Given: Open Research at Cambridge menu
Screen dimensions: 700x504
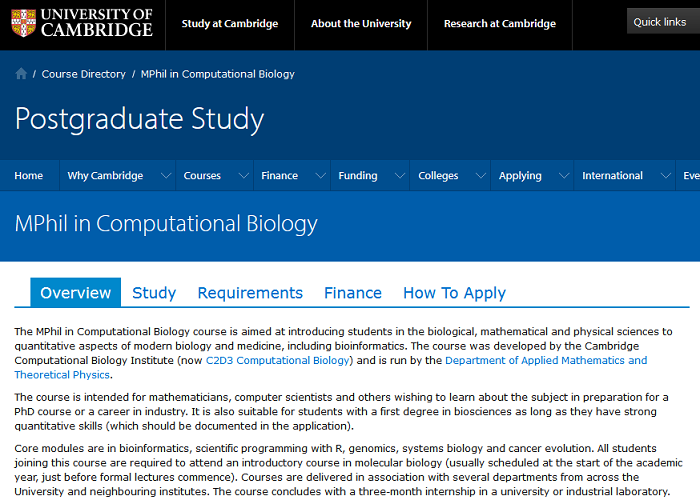Looking at the screenshot, I should 499,24.
